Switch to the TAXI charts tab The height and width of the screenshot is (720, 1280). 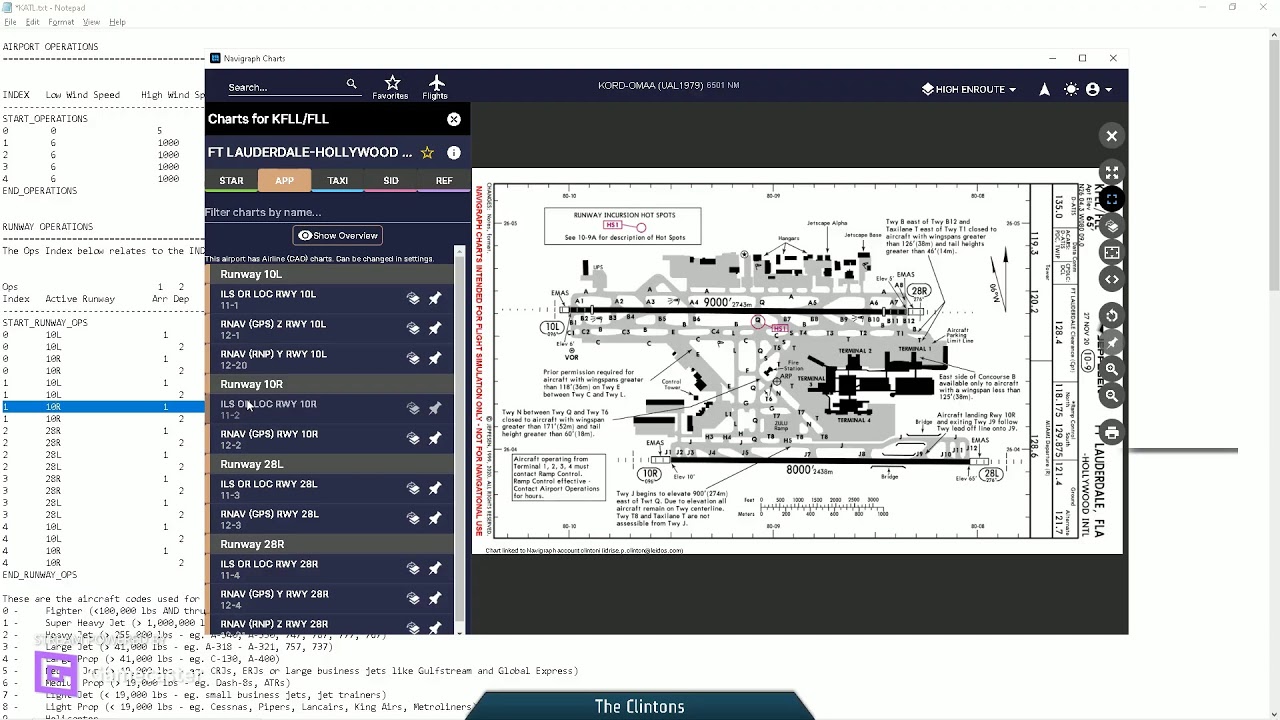click(338, 181)
